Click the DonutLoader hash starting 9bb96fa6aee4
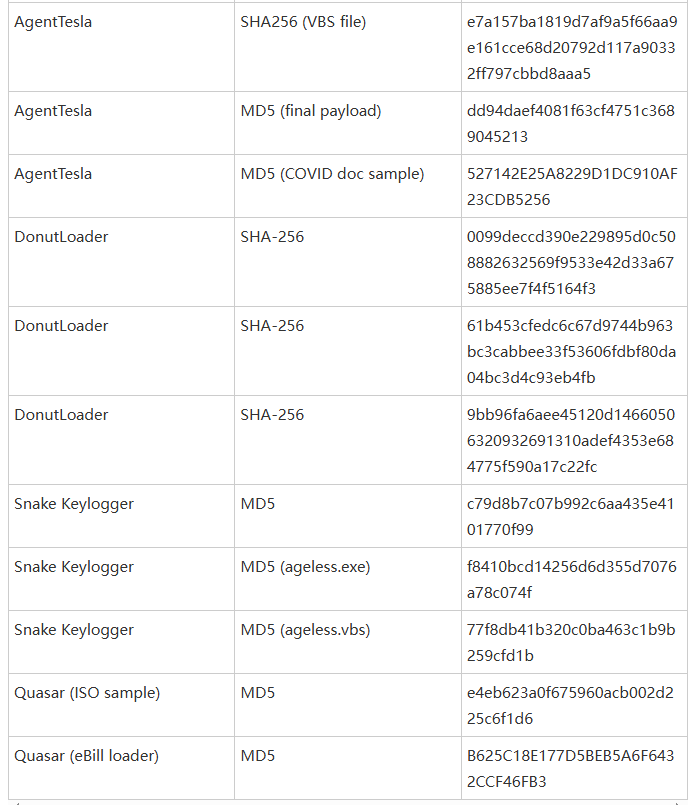The image size is (696, 805). 571,440
